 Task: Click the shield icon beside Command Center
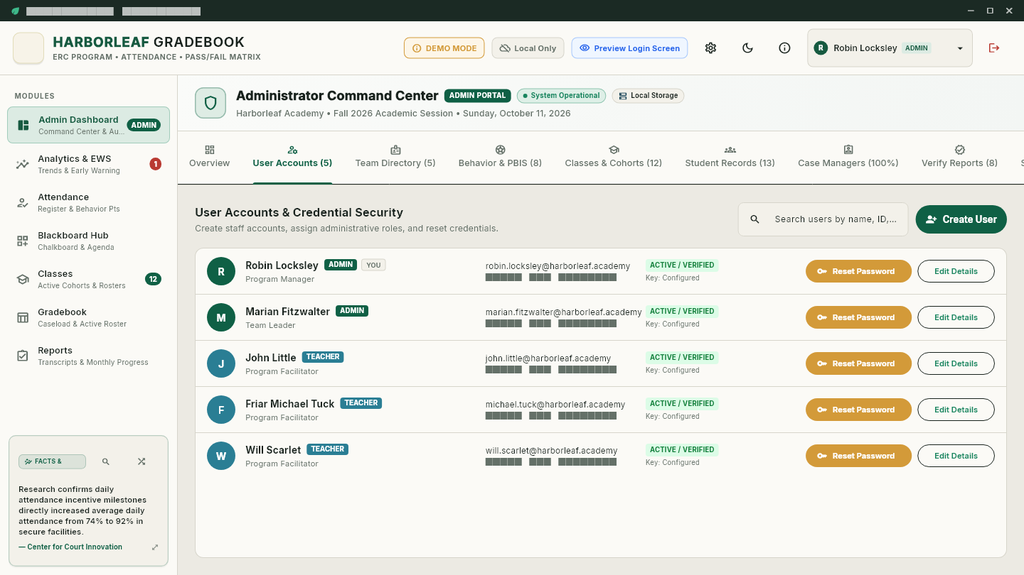(210, 103)
